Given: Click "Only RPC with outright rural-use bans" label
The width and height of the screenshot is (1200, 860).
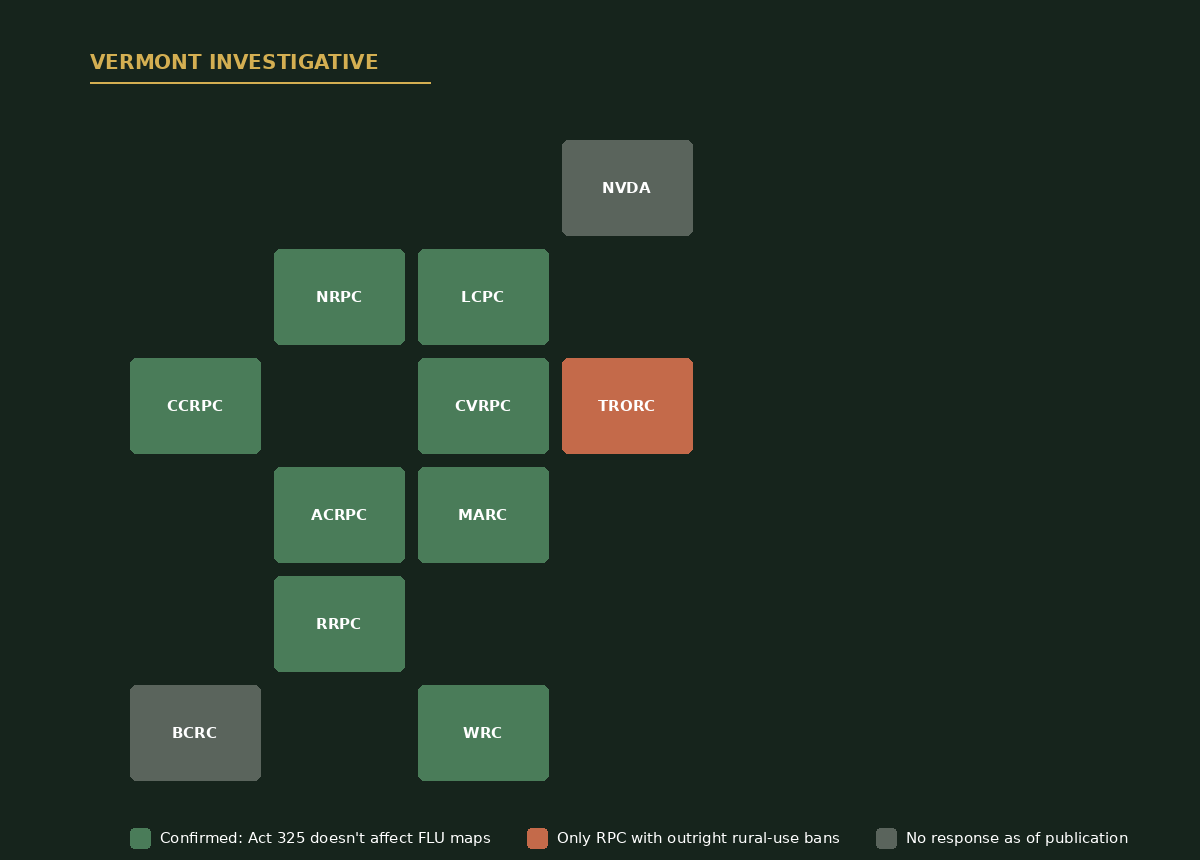Looking at the screenshot, I should click(x=698, y=839).
